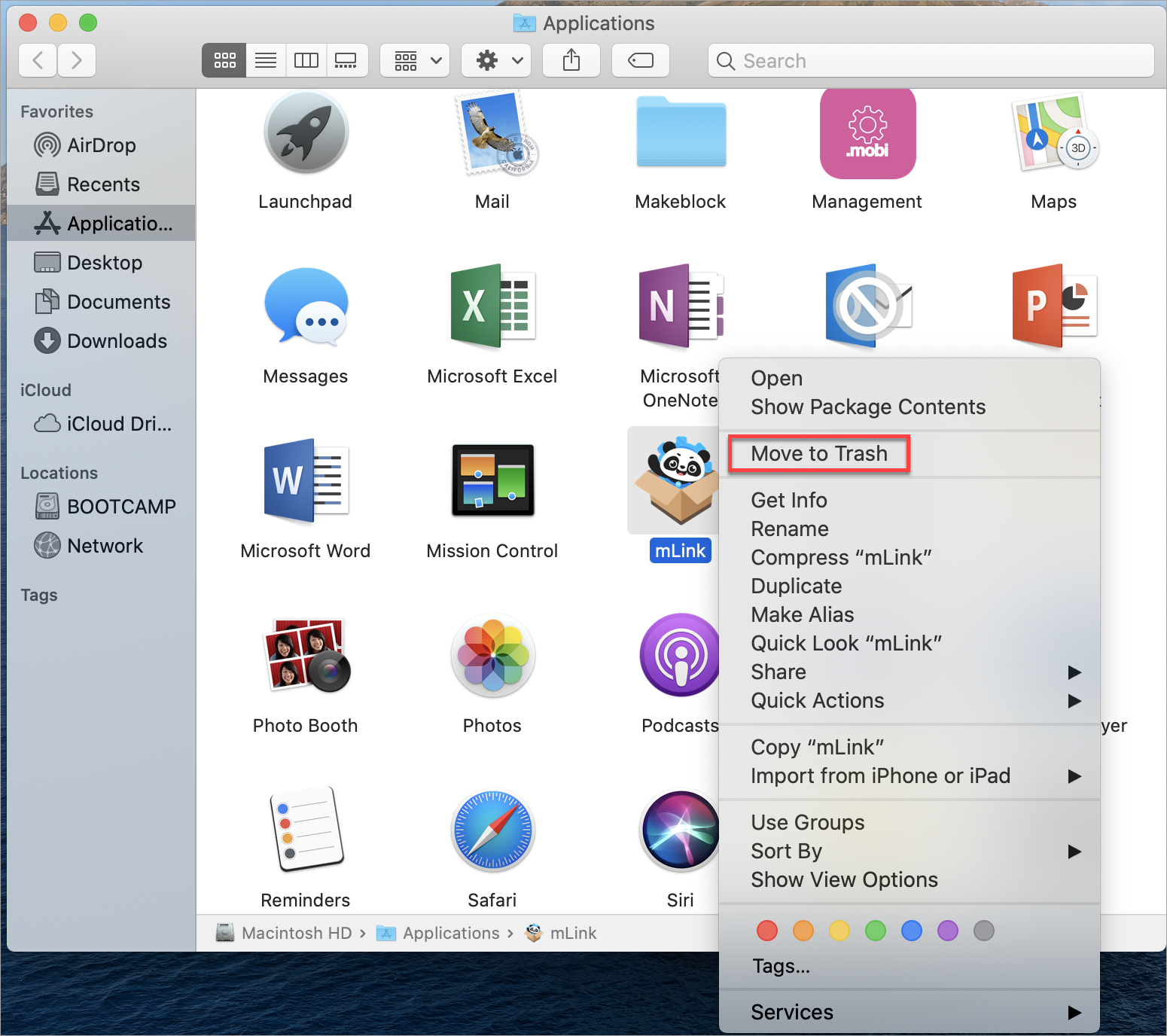
Task: Apply the blue tag color
Action: point(912,931)
